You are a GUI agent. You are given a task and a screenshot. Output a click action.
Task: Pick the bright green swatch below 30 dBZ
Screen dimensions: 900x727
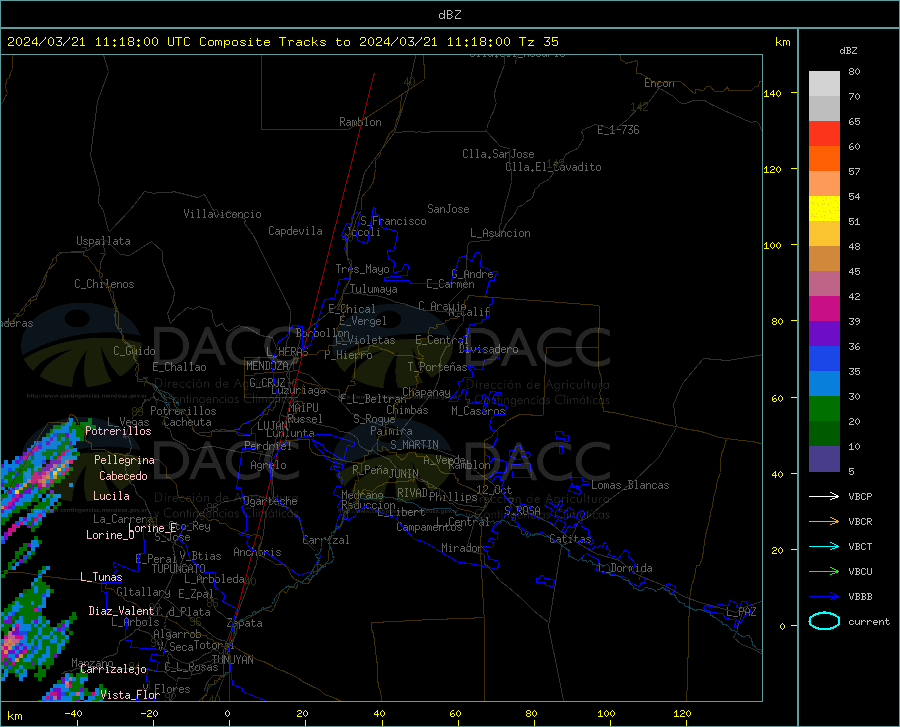point(824,409)
